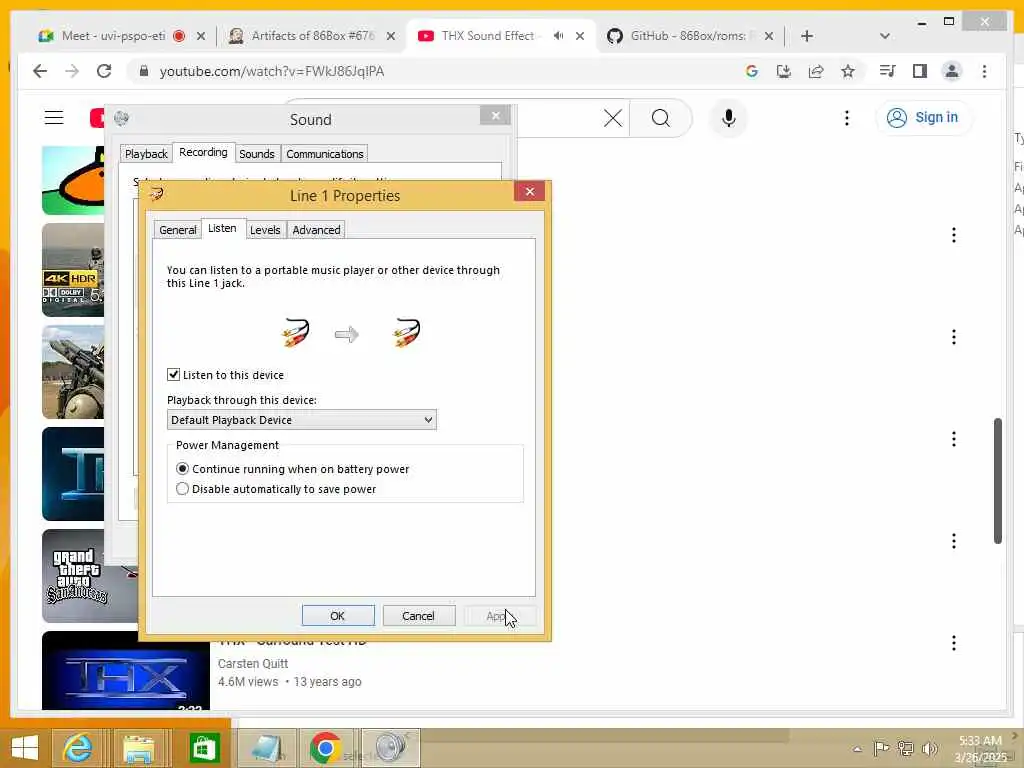Click the YouTube page vertical scrollbar

998,481
